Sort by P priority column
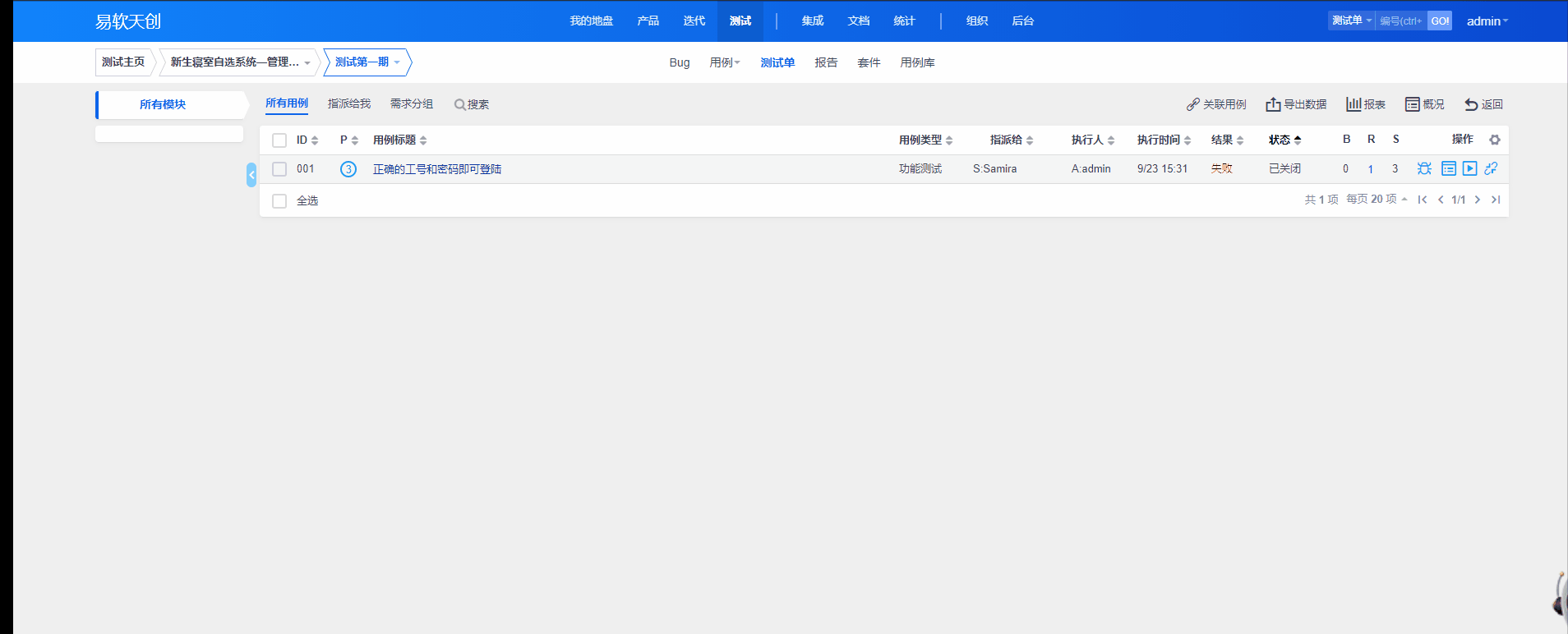Image resolution: width=1568 pixels, height=634 pixels. [x=349, y=140]
